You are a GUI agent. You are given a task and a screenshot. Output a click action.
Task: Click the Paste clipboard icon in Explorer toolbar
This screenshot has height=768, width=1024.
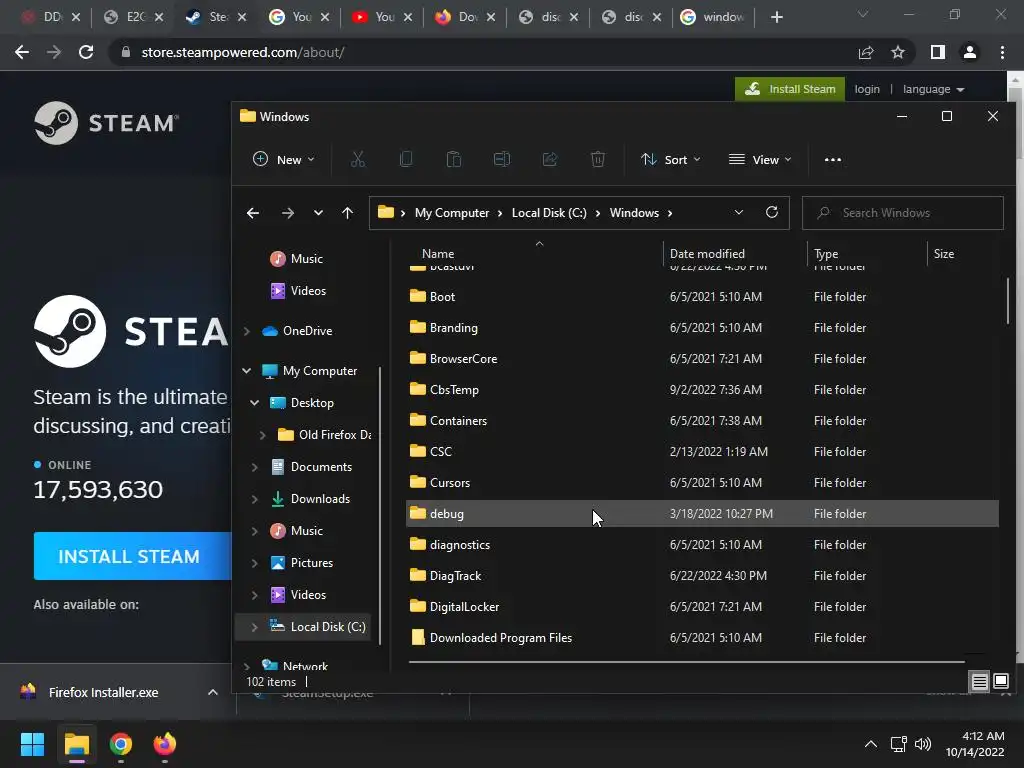(x=454, y=159)
